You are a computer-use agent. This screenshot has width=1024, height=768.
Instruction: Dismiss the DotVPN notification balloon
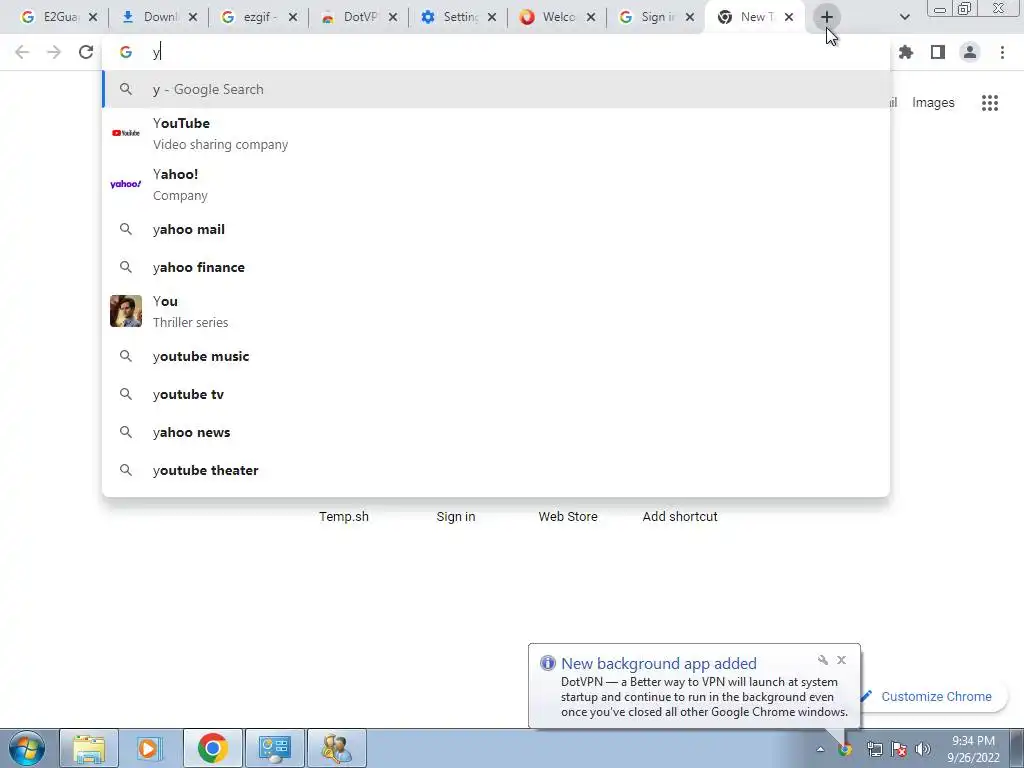pos(842,660)
